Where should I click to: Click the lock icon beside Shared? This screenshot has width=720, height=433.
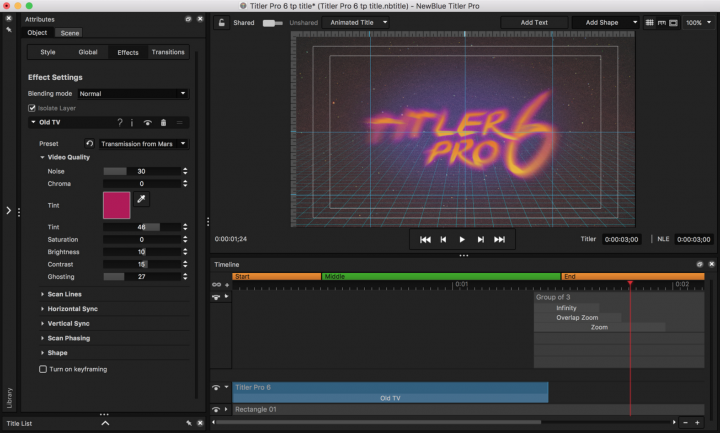tap(221, 22)
